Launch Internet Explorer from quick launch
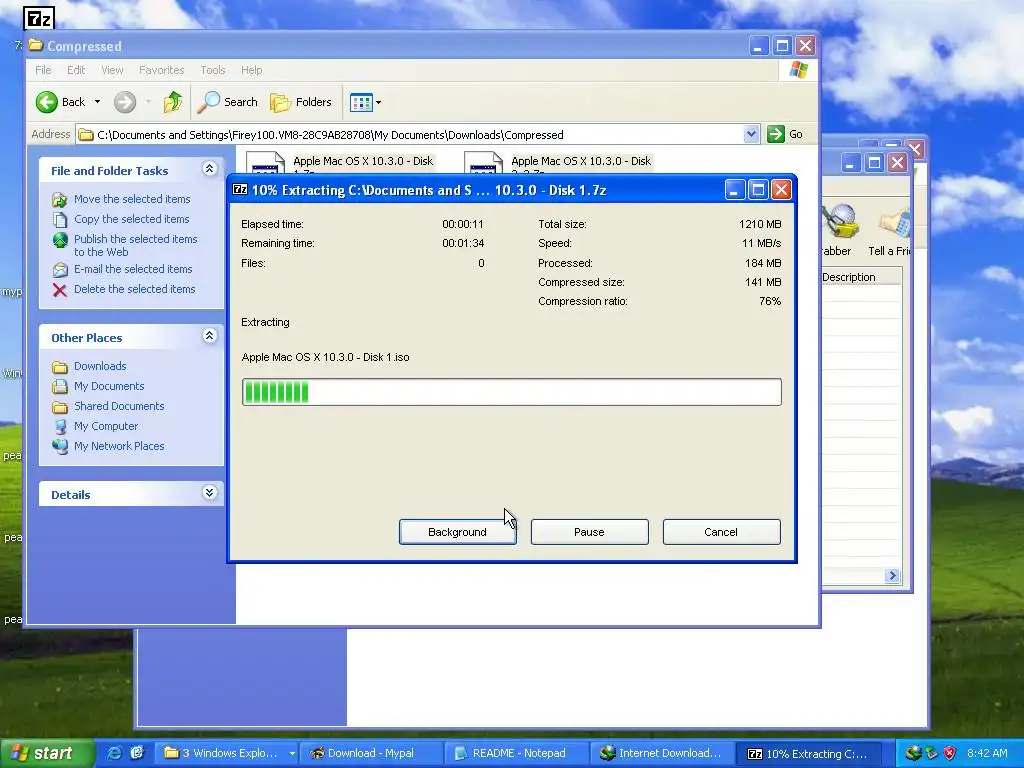Screen dimensions: 1024x768 (x=114, y=753)
